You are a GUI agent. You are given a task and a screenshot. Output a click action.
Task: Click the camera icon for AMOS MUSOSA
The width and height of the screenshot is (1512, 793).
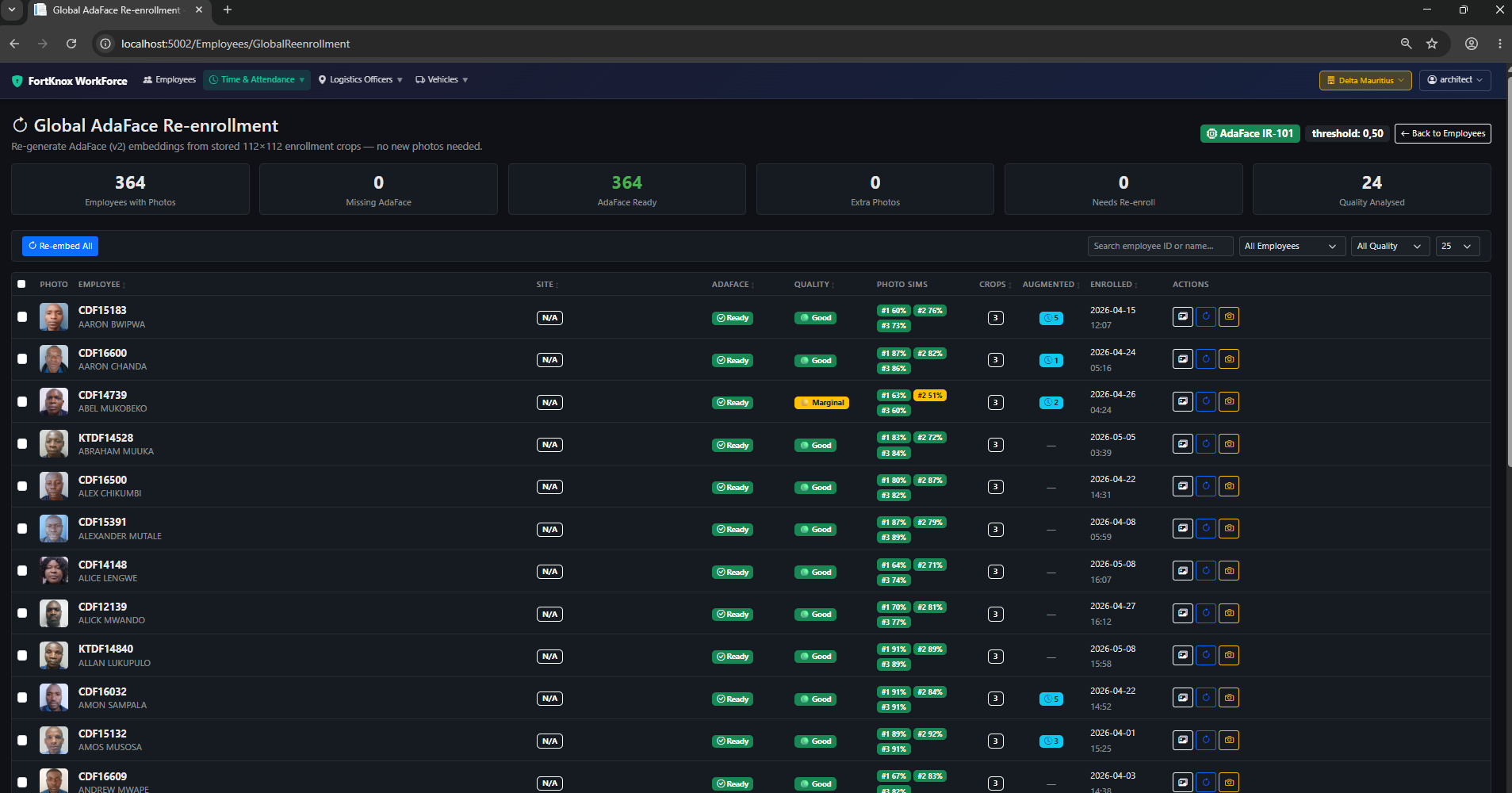(x=1229, y=741)
